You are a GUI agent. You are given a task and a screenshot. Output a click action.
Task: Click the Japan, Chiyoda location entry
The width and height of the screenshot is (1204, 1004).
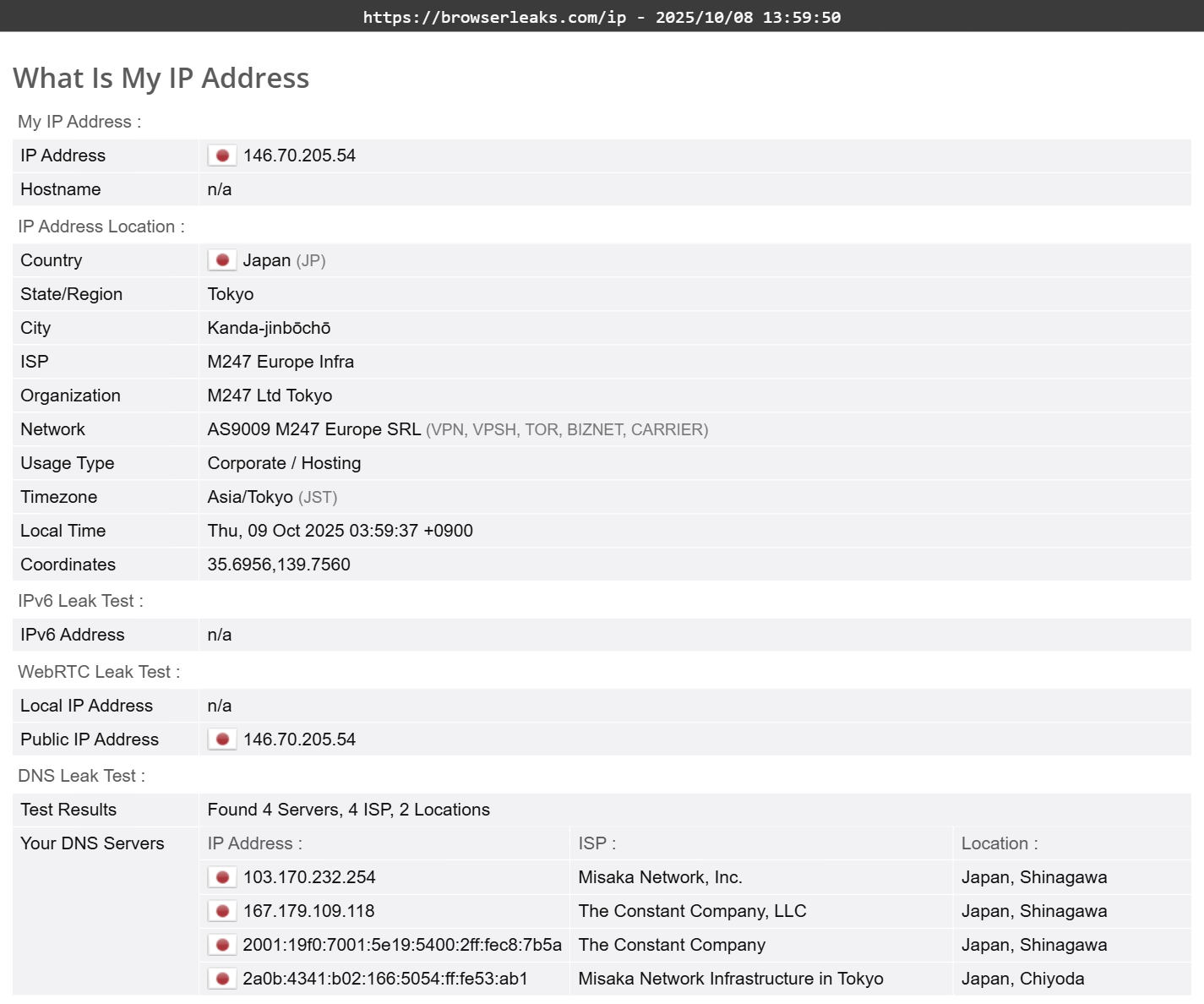pyautogui.click(x=1022, y=979)
